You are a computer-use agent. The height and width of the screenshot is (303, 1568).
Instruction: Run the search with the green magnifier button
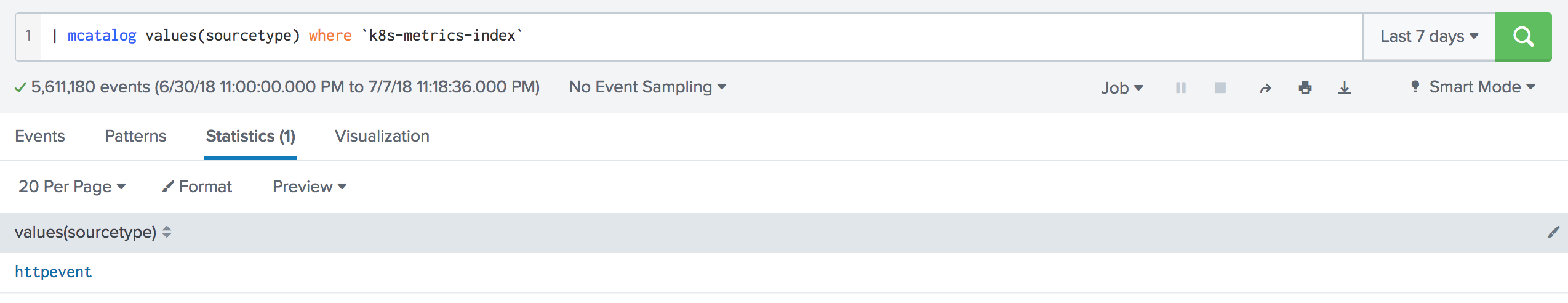[1523, 37]
